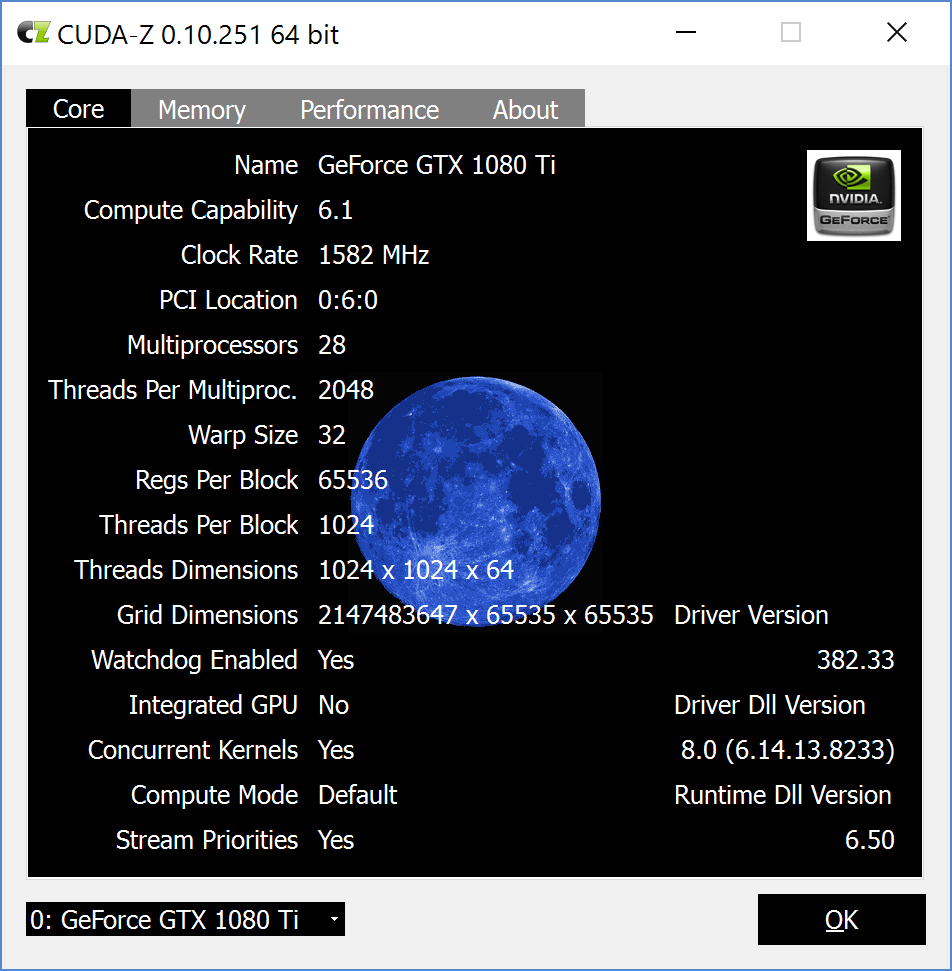This screenshot has width=952, height=971.
Task: Click the window title CUDA-Z 0.10.251 64 bit
Action: 198,35
